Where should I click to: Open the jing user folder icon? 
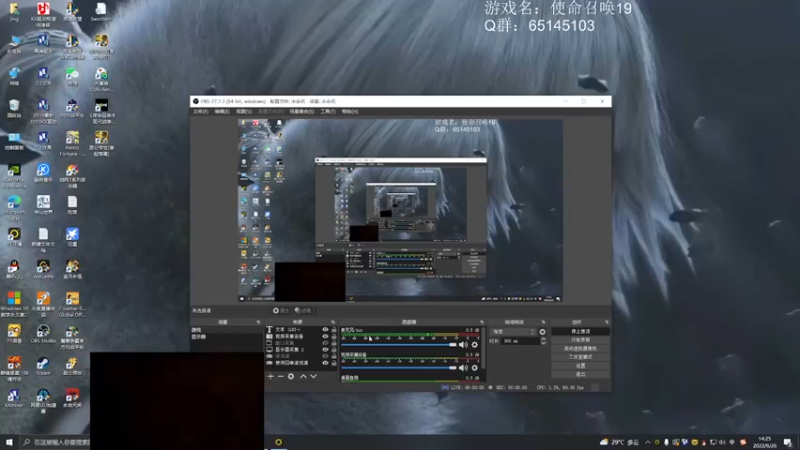(x=14, y=12)
